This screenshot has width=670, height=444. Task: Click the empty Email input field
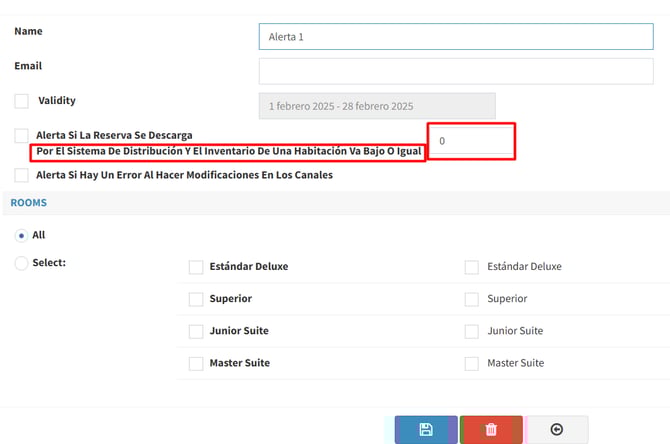pos(455,71)
